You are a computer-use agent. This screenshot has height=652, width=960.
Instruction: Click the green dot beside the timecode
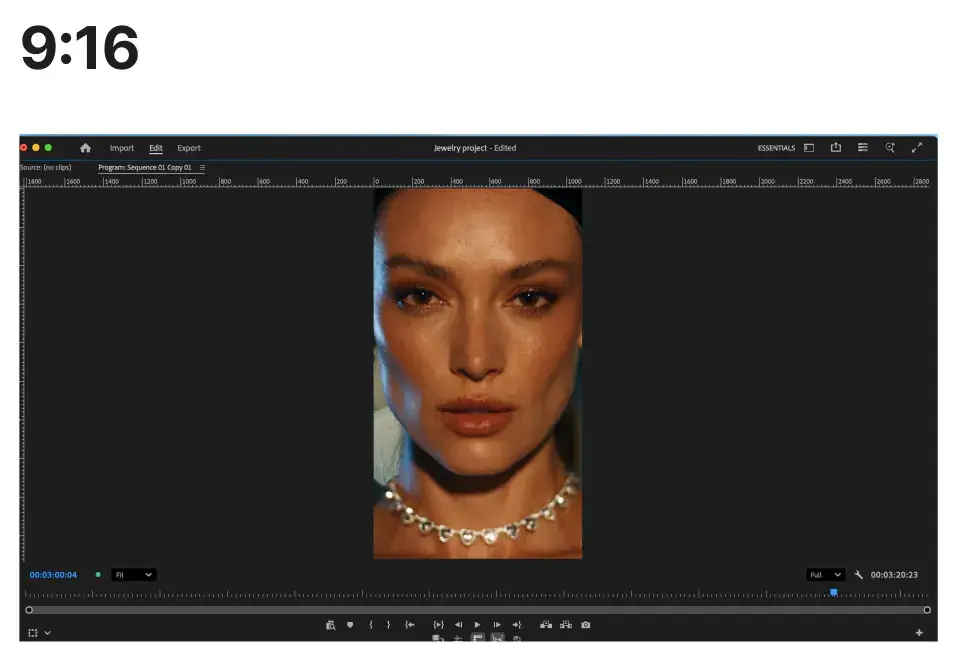click(x=98, y=575)
